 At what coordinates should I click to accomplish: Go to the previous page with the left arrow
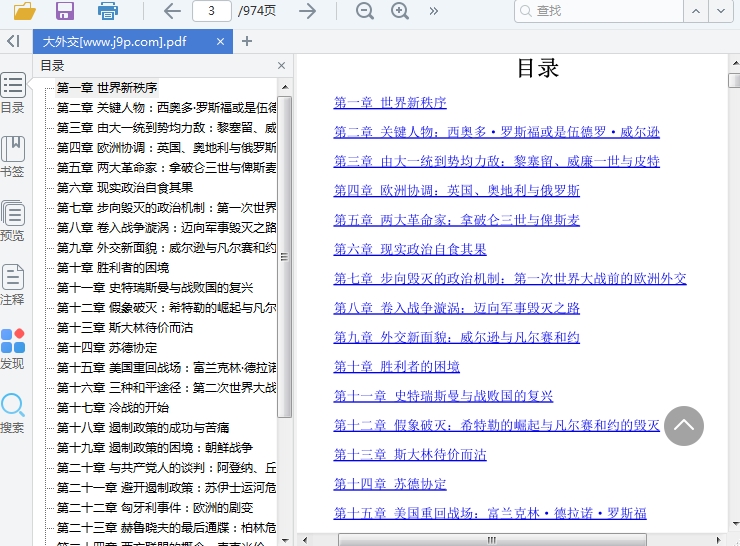172,10
